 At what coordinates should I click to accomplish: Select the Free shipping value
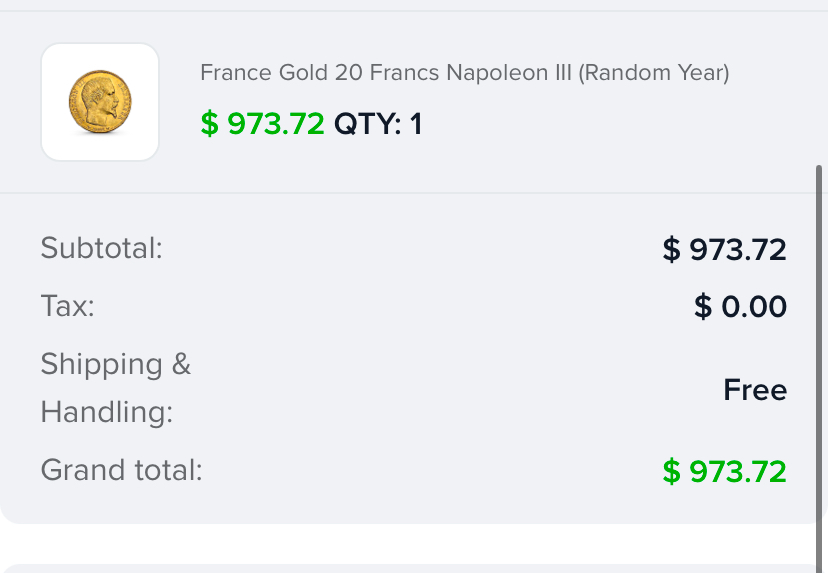coord(755,390)
